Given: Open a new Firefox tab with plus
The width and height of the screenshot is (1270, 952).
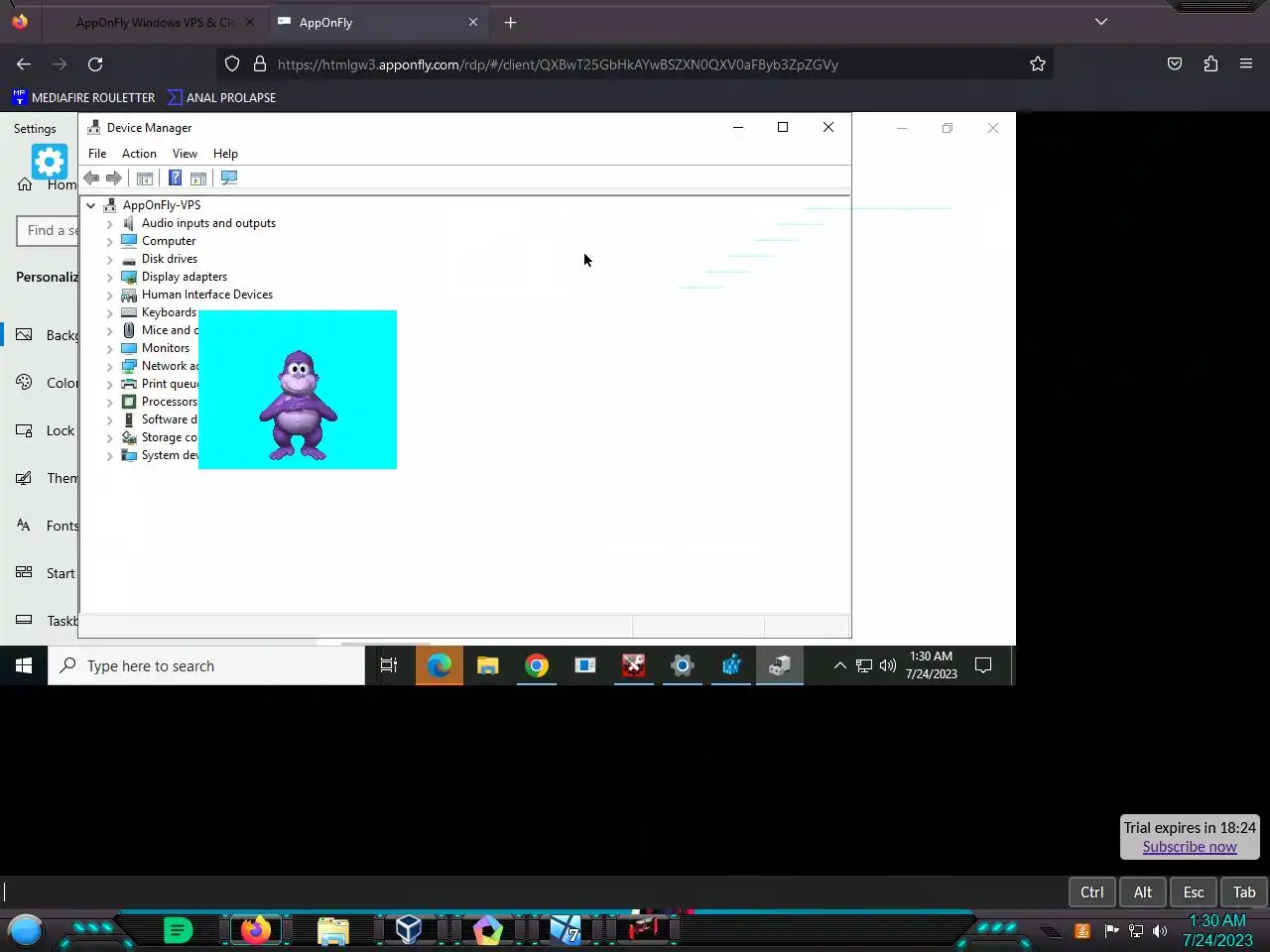Looking at the screenshot, I should 510,22.
